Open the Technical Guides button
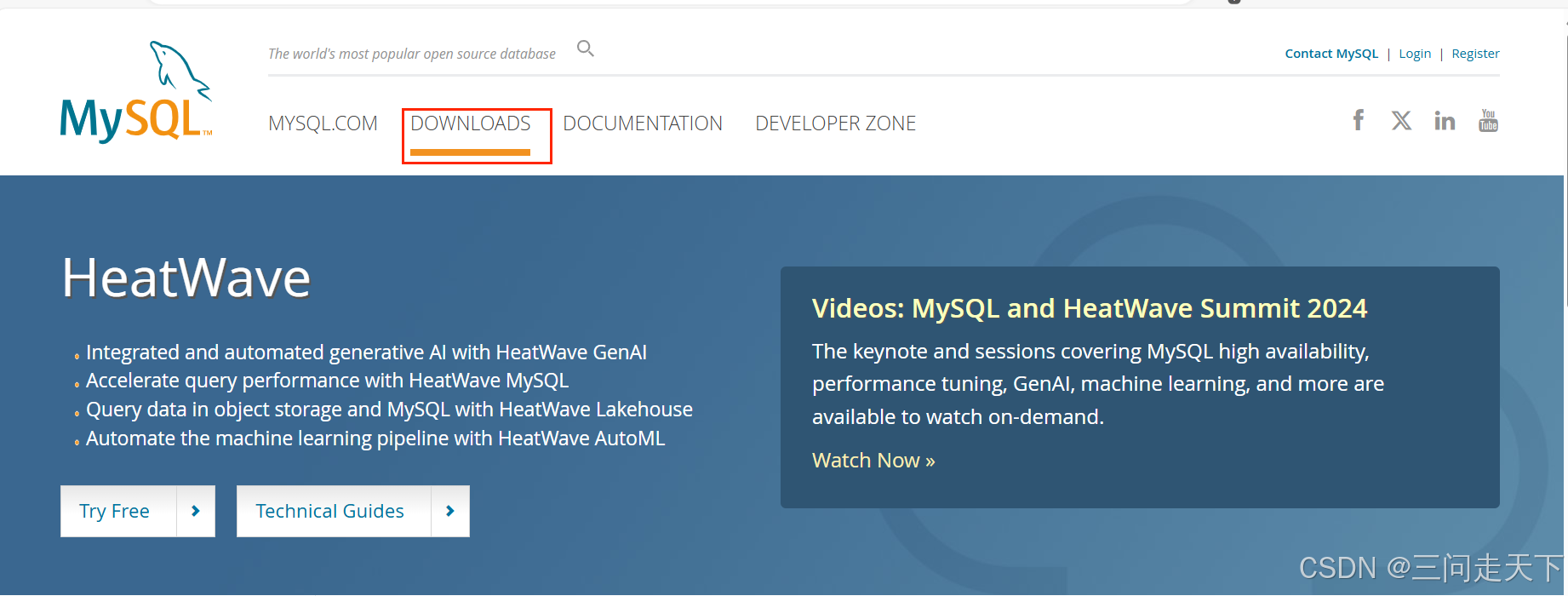The width and height of the screenshot is (1568, 596). [334, 511]
